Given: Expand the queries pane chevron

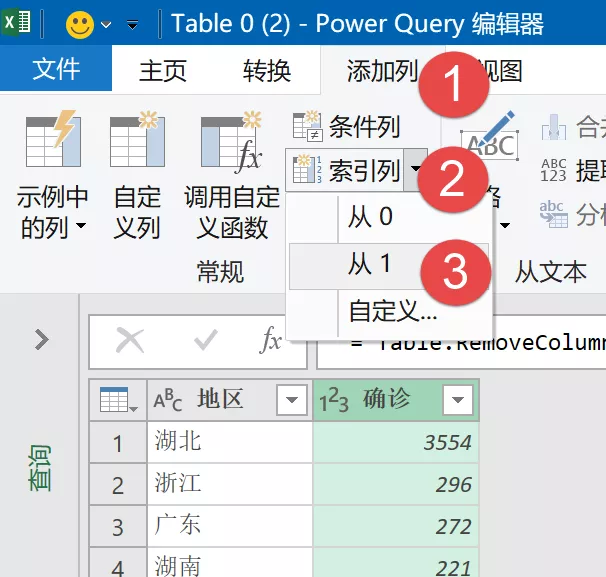Looking at the screenshot, I should point(42,339).
